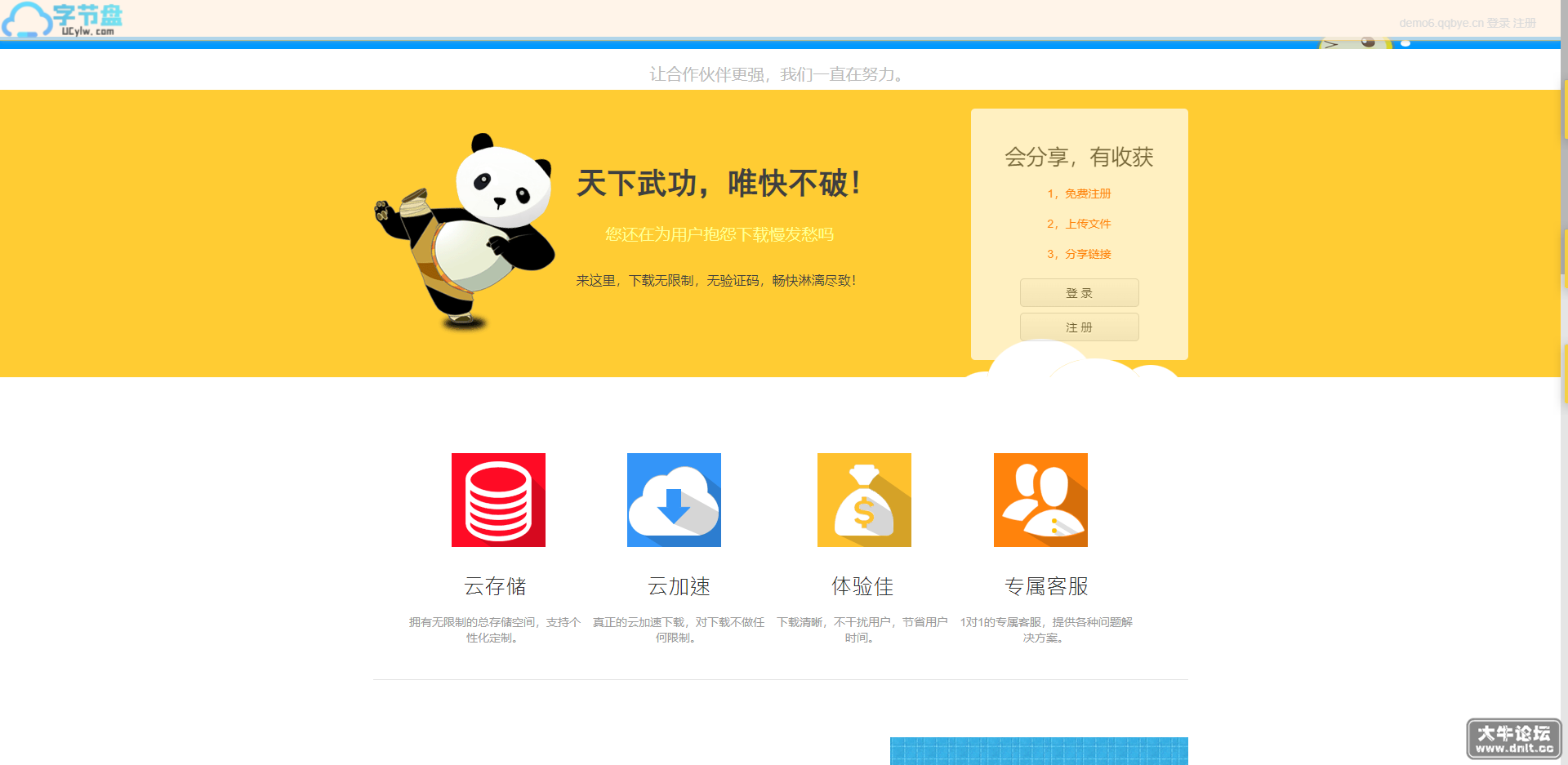Click the kung fu panda mascot image

click(x=465, y=232)
